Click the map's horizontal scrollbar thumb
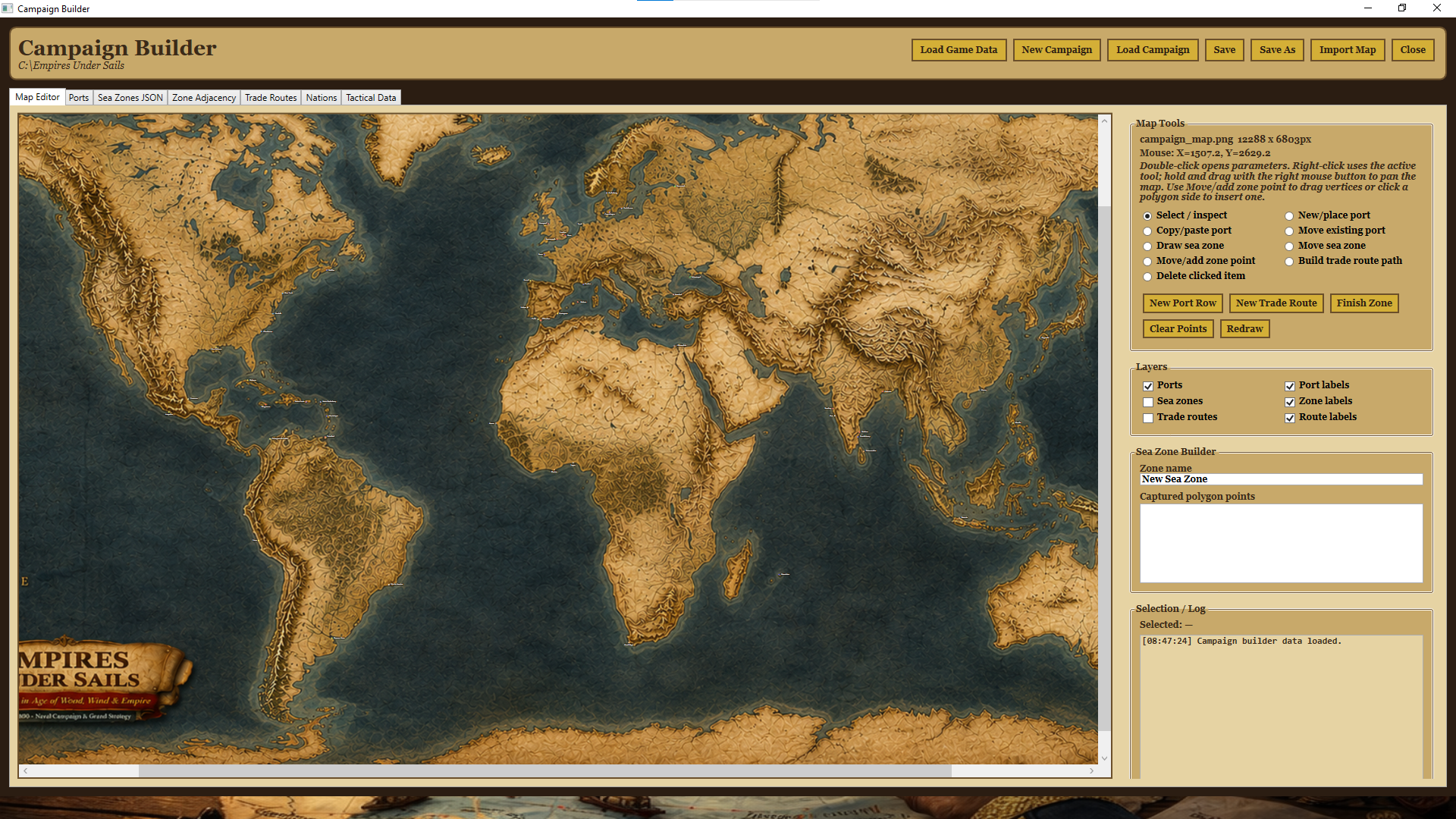 [544, 770]
